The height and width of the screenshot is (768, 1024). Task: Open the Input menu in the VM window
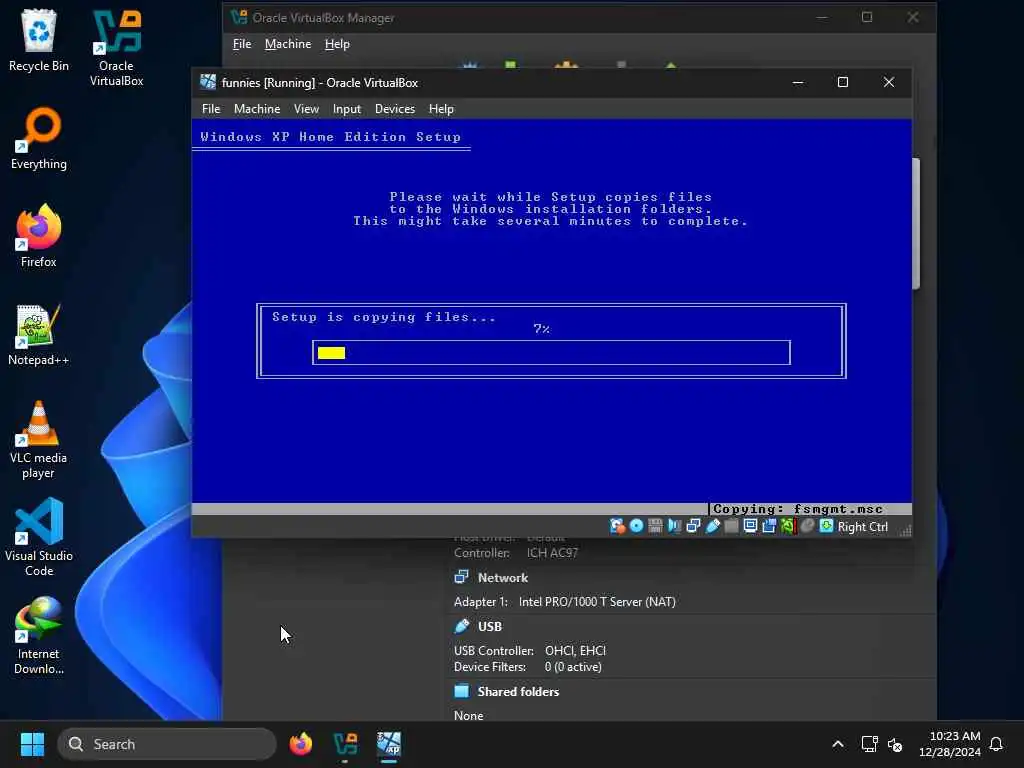[x=347, y=109]
